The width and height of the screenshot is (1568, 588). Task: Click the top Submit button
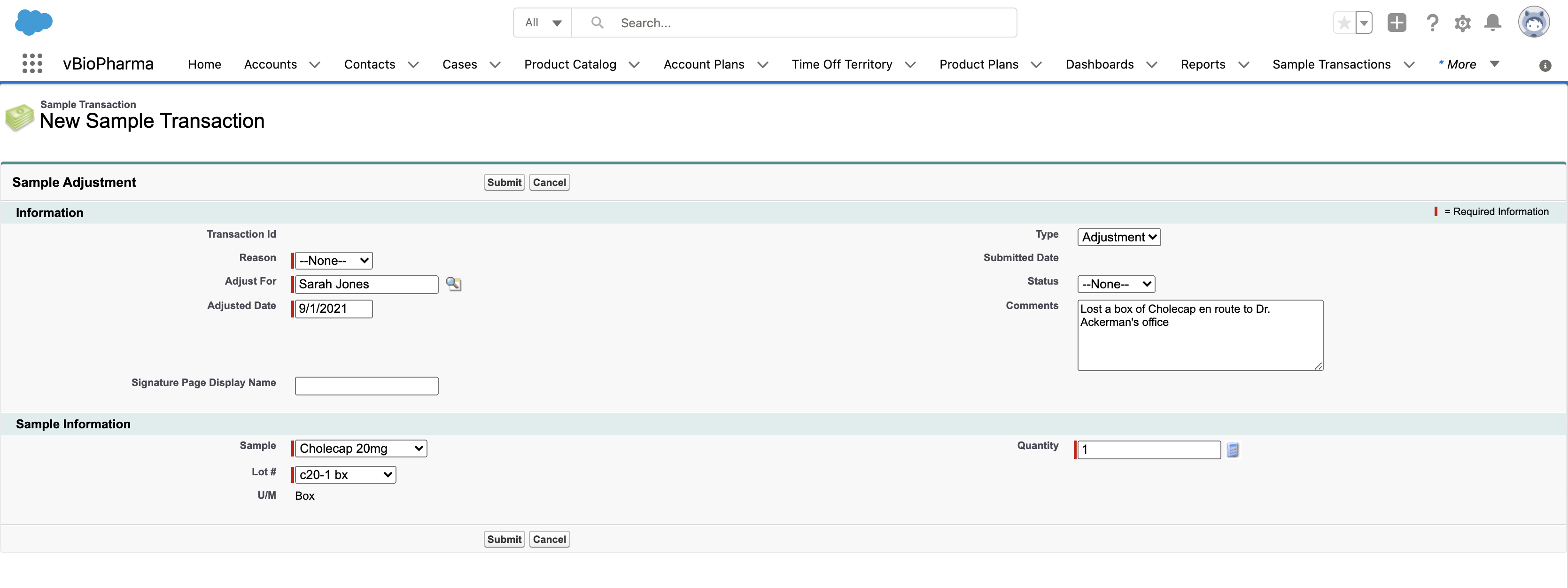click(504, 183)
